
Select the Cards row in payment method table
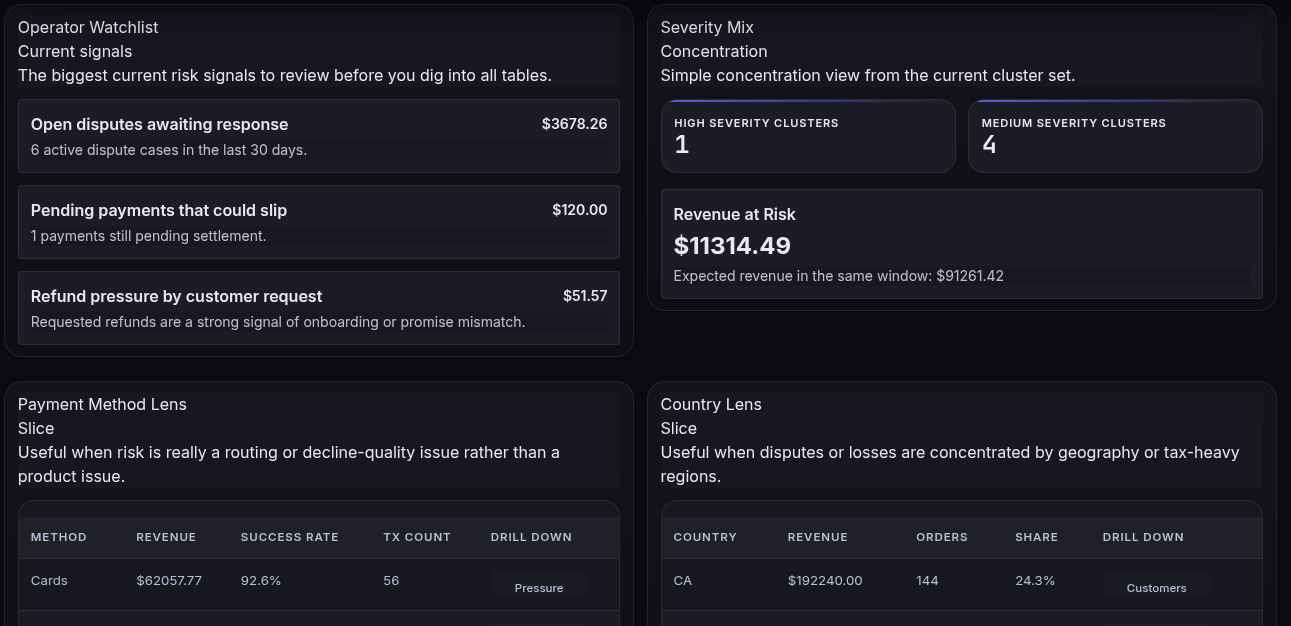click(x=319, y=584)
